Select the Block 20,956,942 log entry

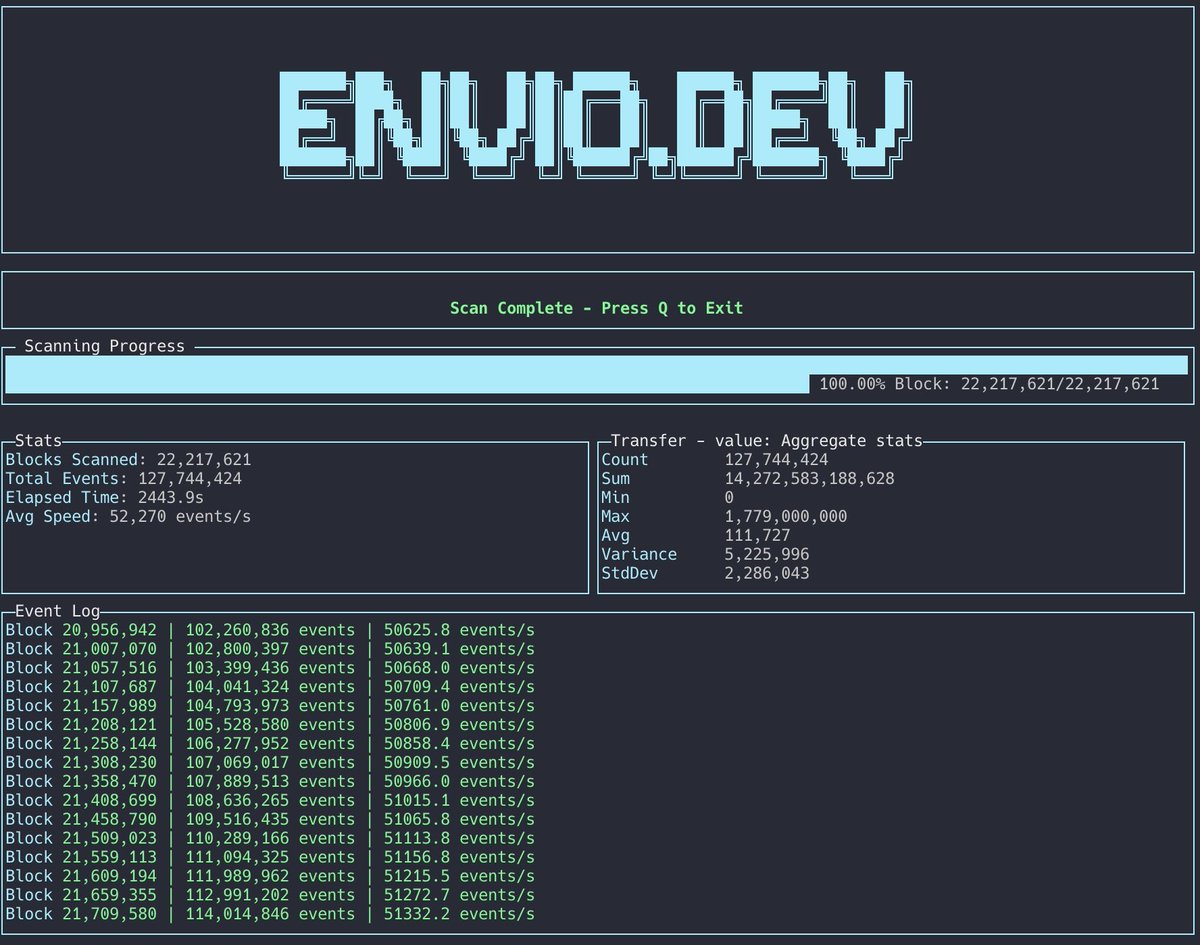pos(270,630)
